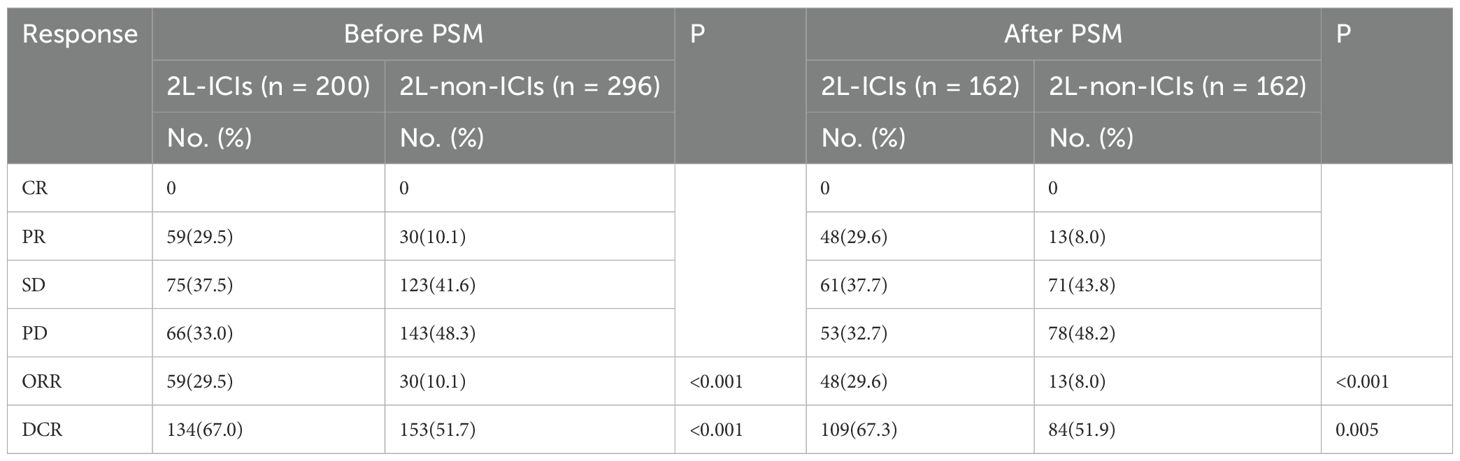Select the Before PSM header cell
The height and width of the screenshot is (461, 1460).
[x=414, y=34]
